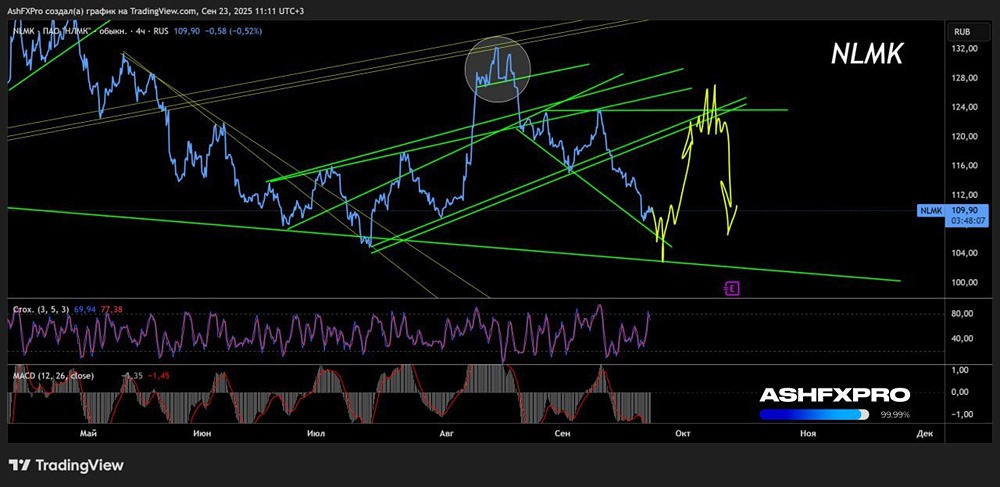1000x487 pixels.
Task: Click the purple earnings E marker
Action: pos(733,289)
